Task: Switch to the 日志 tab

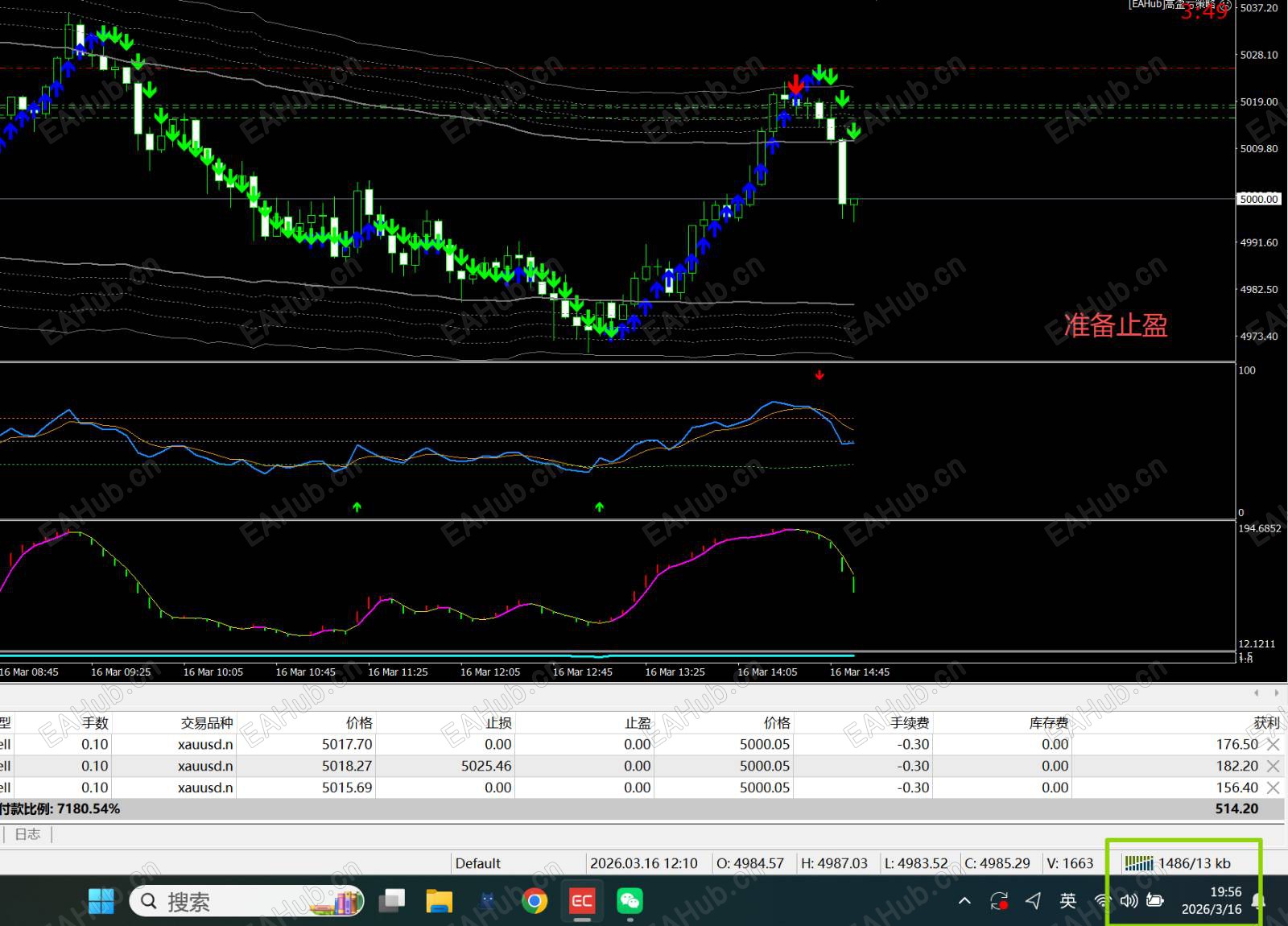Action: 27,834
